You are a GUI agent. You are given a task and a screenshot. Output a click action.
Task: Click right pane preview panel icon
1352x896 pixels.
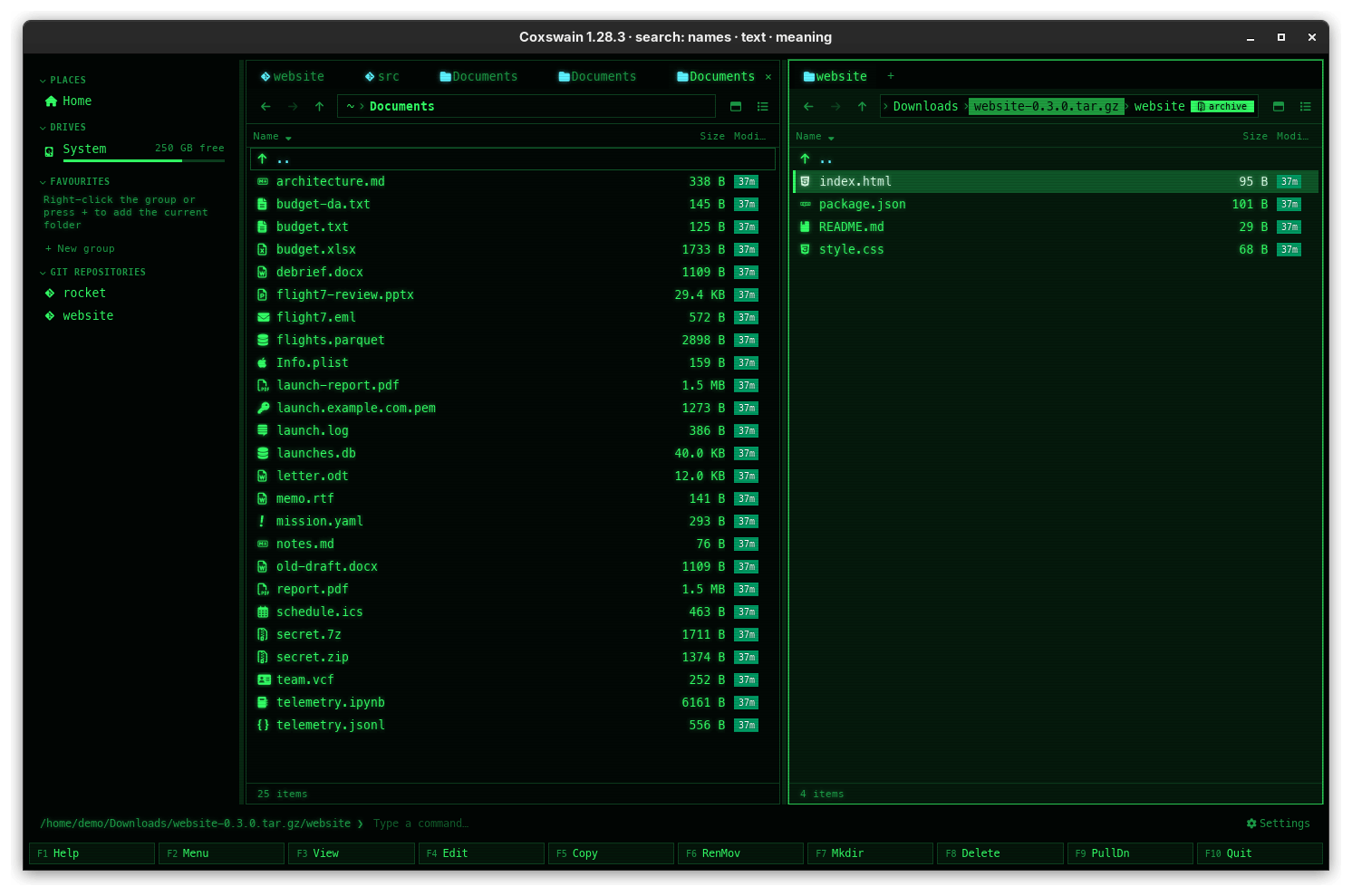[1279, 107]
